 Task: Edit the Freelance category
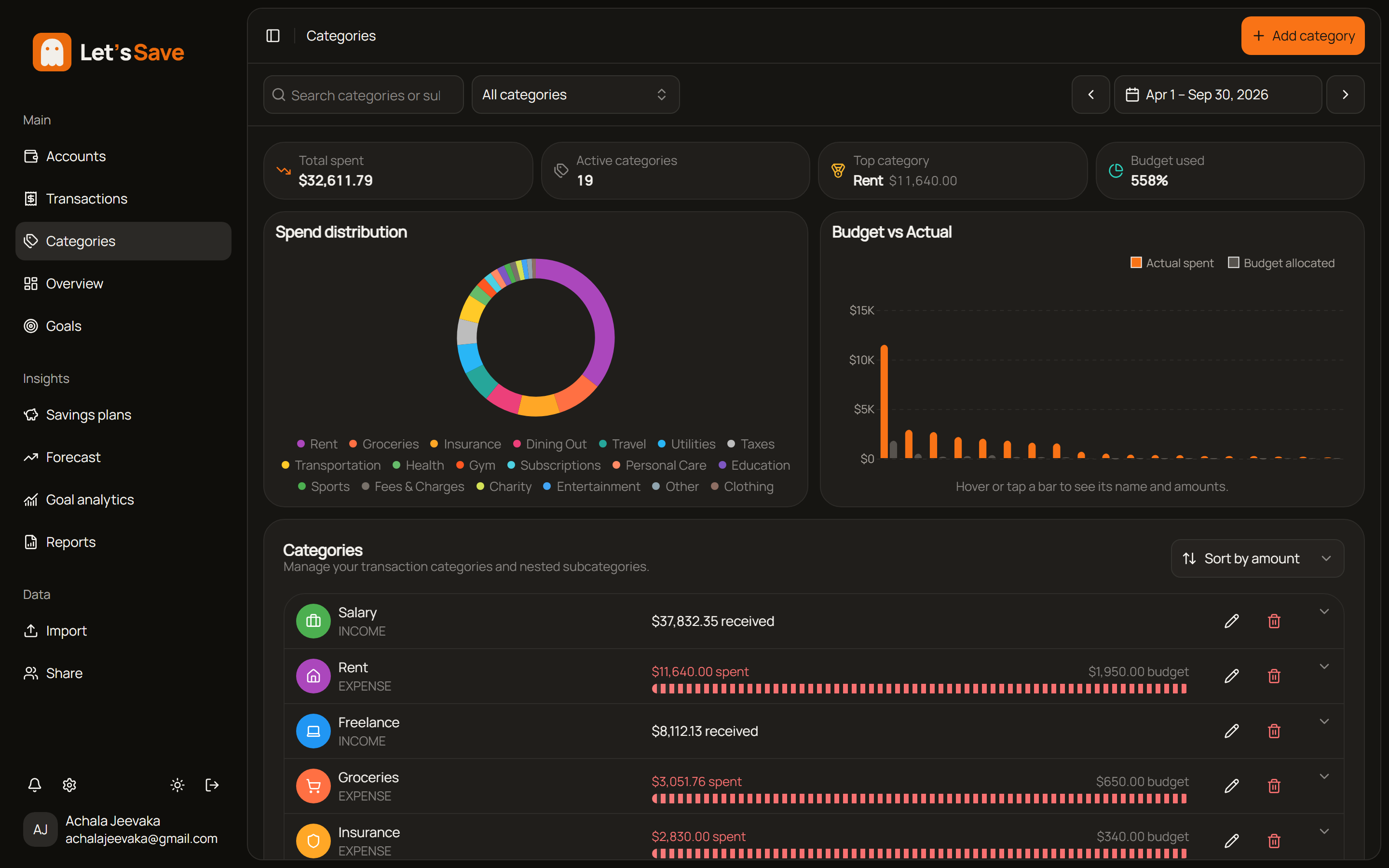pyautogui.click(x=1232, y=731)
